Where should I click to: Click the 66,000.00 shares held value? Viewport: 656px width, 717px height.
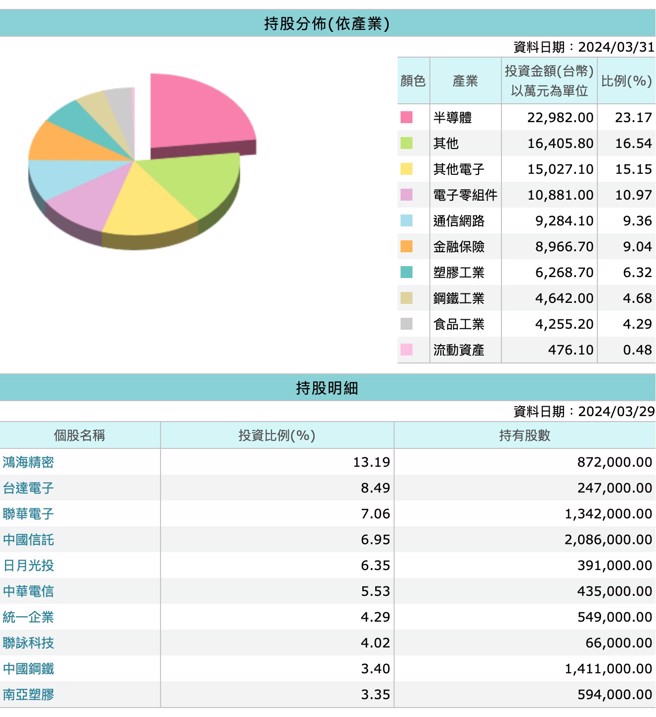tap(619, 643)
